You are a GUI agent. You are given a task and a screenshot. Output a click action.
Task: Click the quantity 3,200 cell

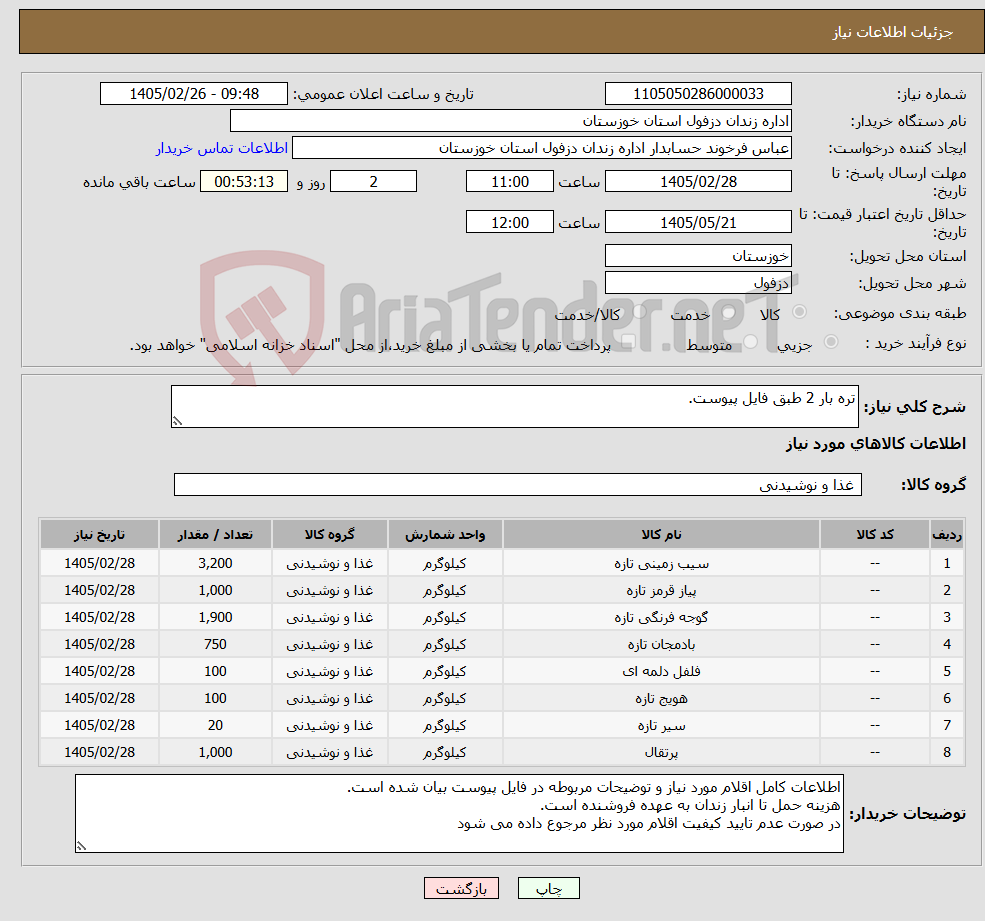coord(215,564)
